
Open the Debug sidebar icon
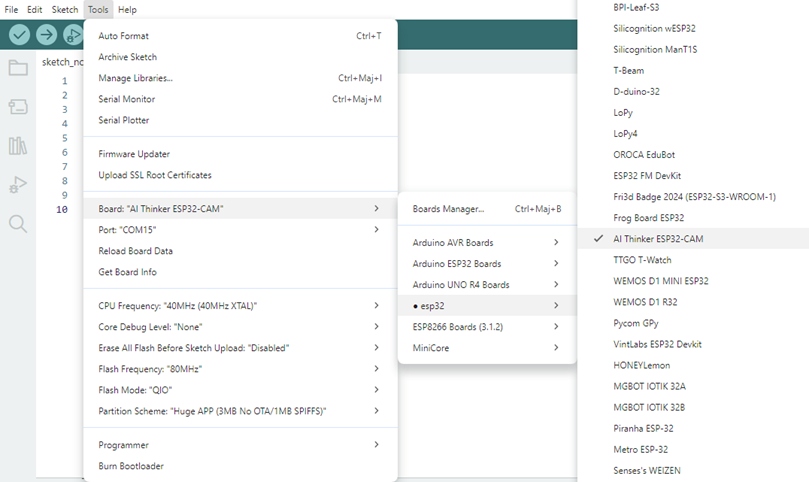tap(18, 185)
